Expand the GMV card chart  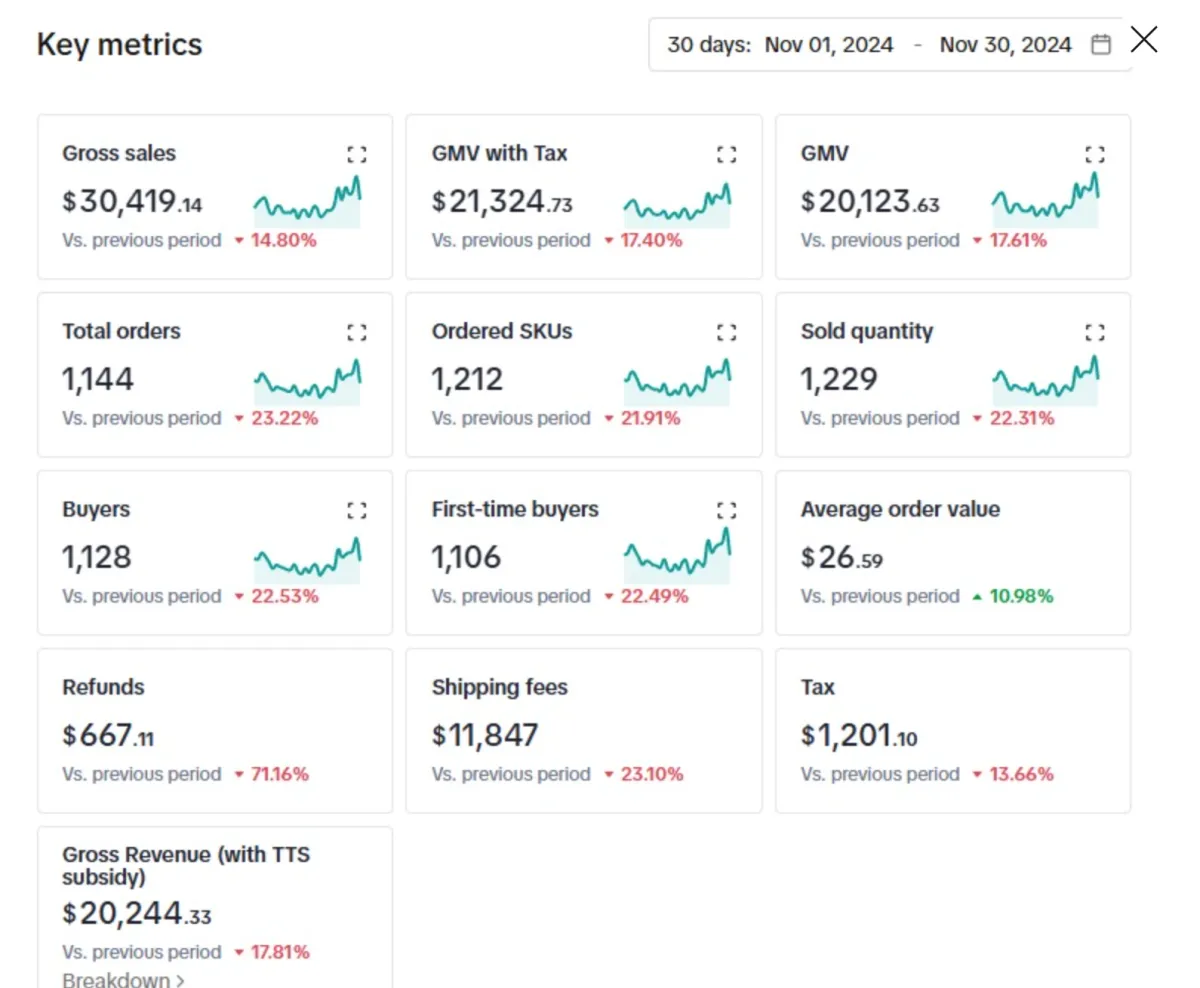[1095, 154]
